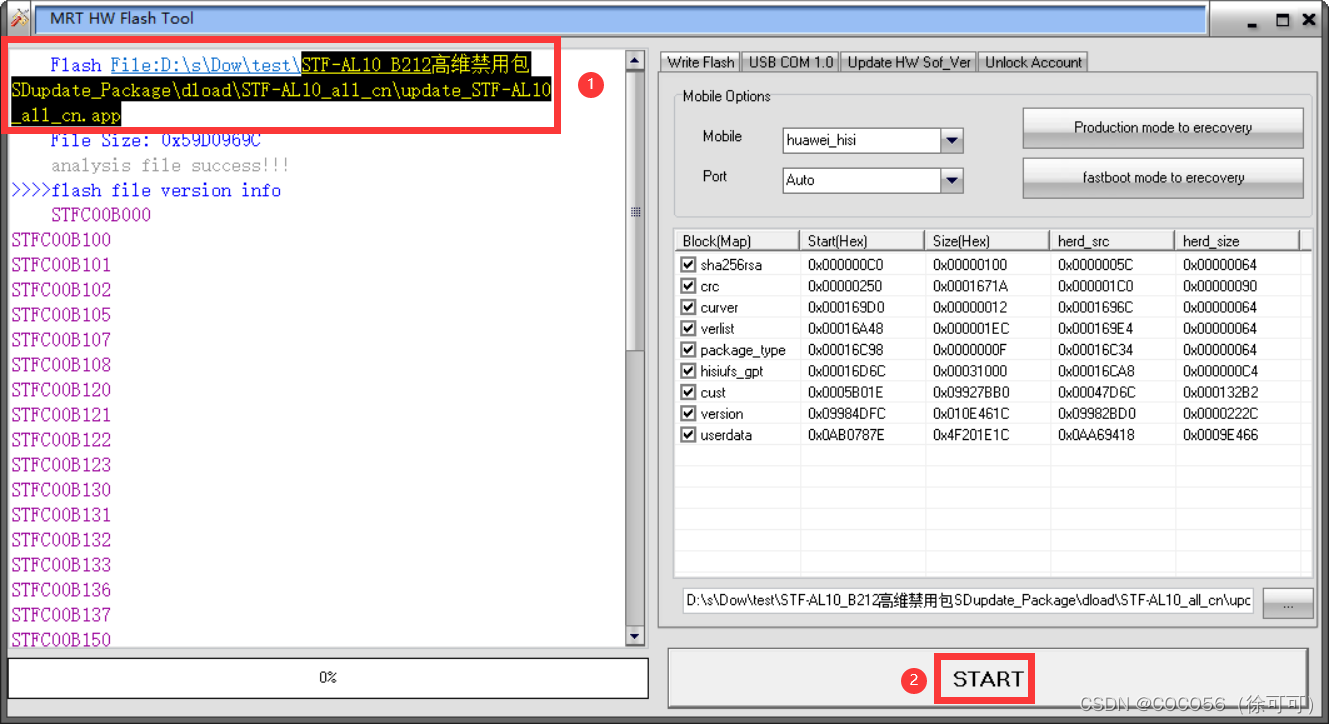Click the Start(Hex) column header
1329x724 pixels.
pos(862,241)
